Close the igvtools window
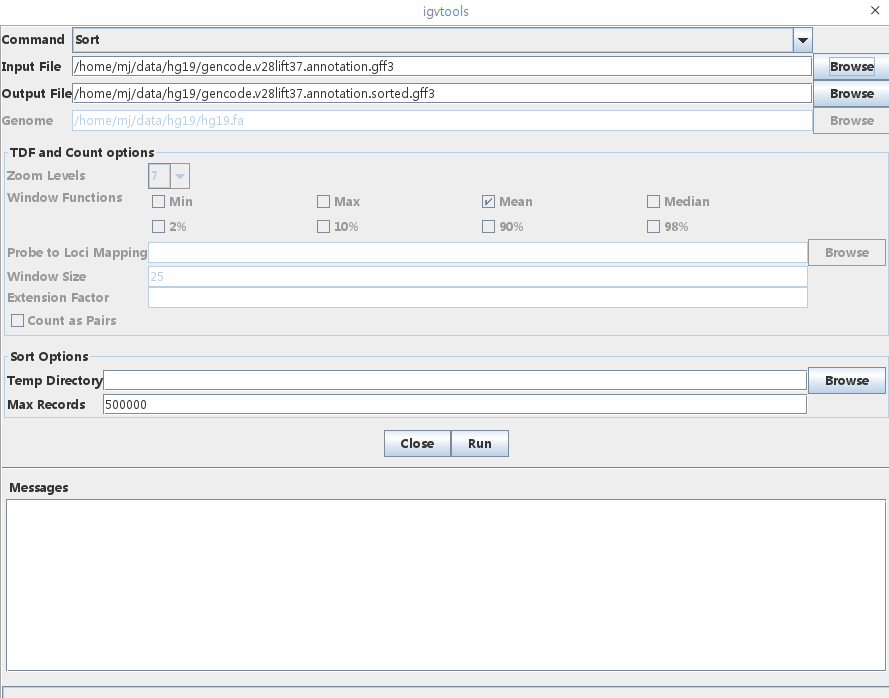Screen dimensions: 889x698 (x=875, y=11)
